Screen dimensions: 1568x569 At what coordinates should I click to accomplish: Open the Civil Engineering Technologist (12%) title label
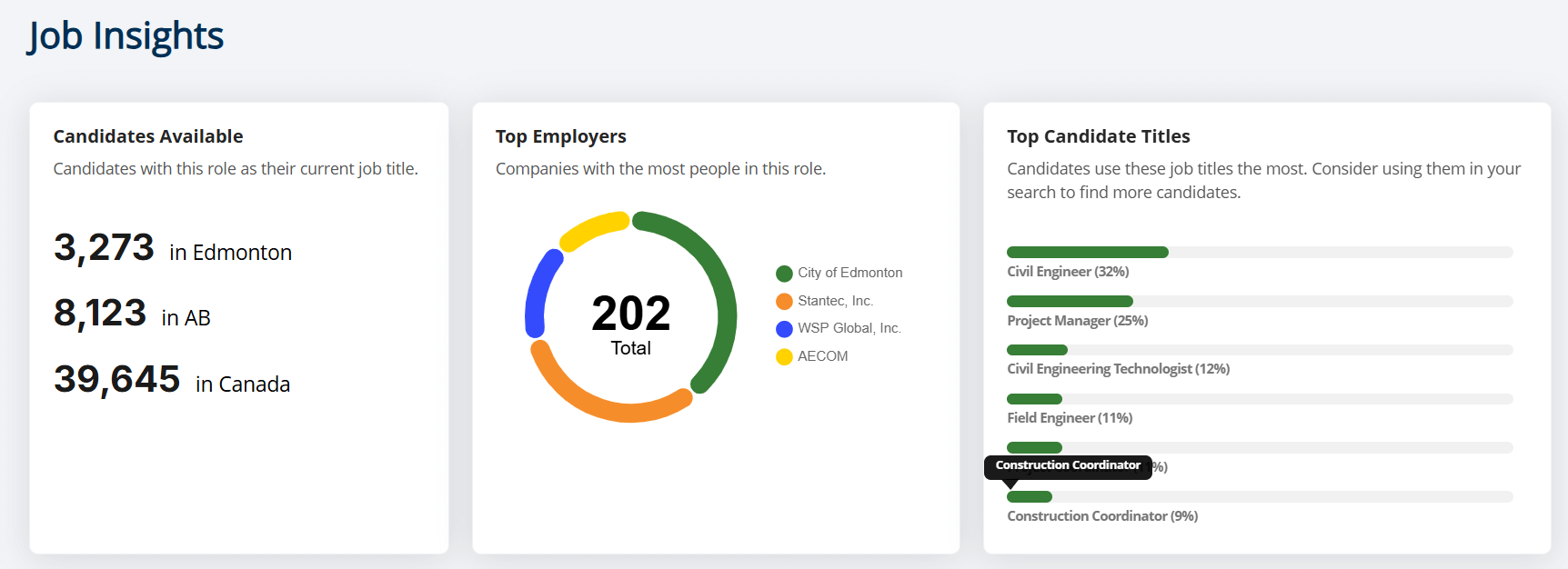point(1118,369)
